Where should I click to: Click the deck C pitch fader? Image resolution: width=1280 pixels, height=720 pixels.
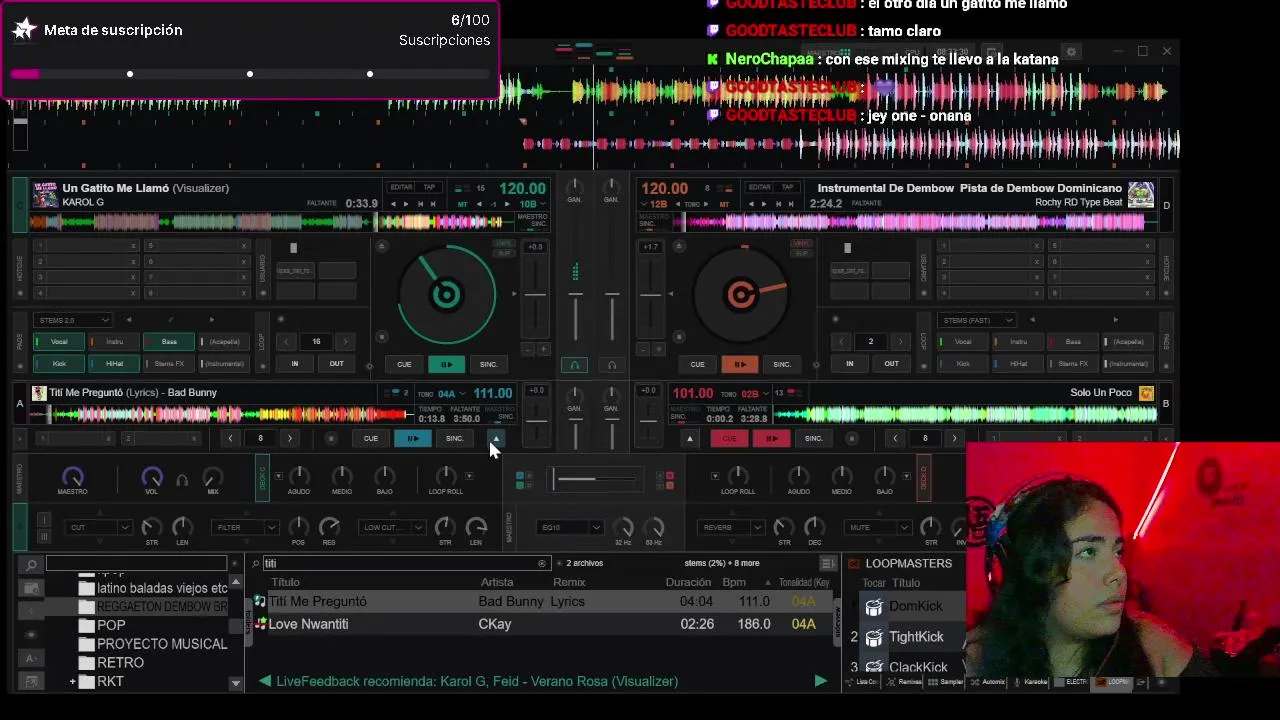click(536, 295)
